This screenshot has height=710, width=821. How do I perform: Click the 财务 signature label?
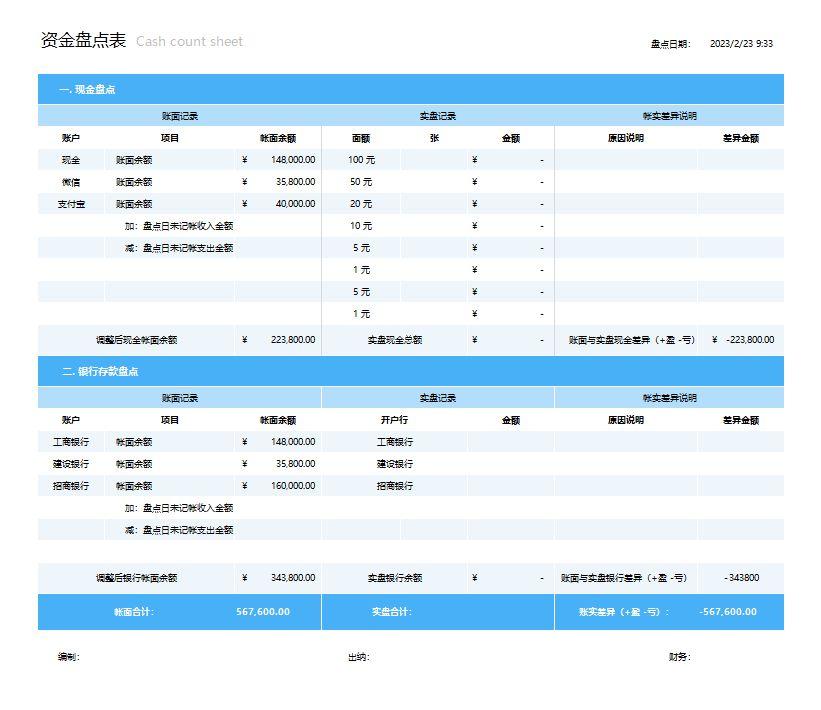pyautogui.click(x=679, y=657)
